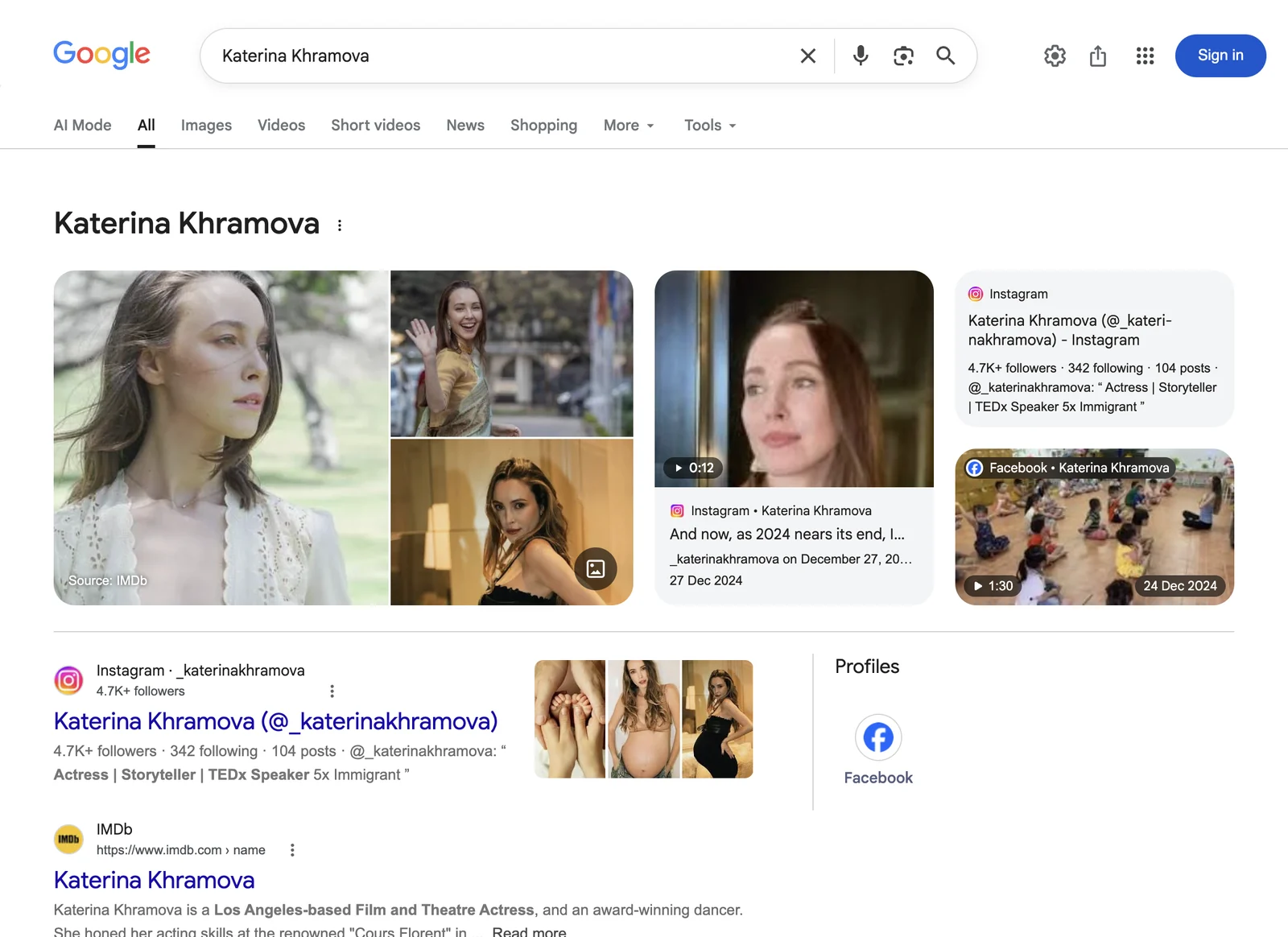Expand the More dropdown
This screenshot has width=1288, height=937.
(x=629, y=125)
